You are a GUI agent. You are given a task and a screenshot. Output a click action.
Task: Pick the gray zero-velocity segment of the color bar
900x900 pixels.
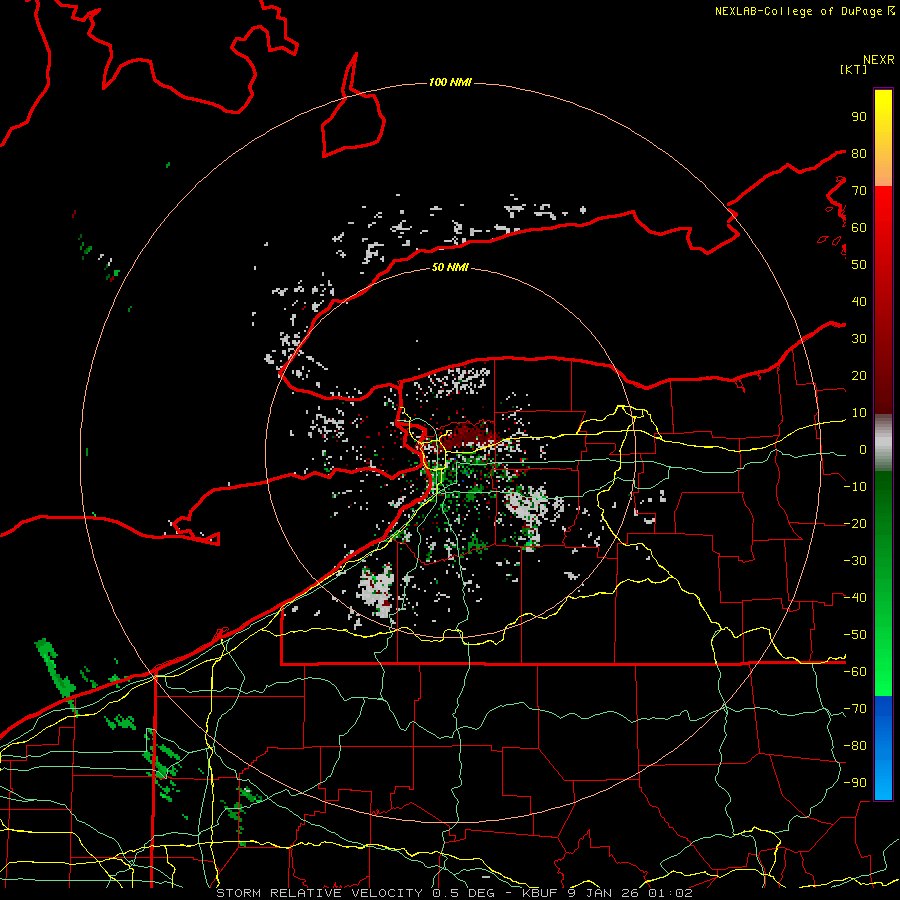pos(883,443)
